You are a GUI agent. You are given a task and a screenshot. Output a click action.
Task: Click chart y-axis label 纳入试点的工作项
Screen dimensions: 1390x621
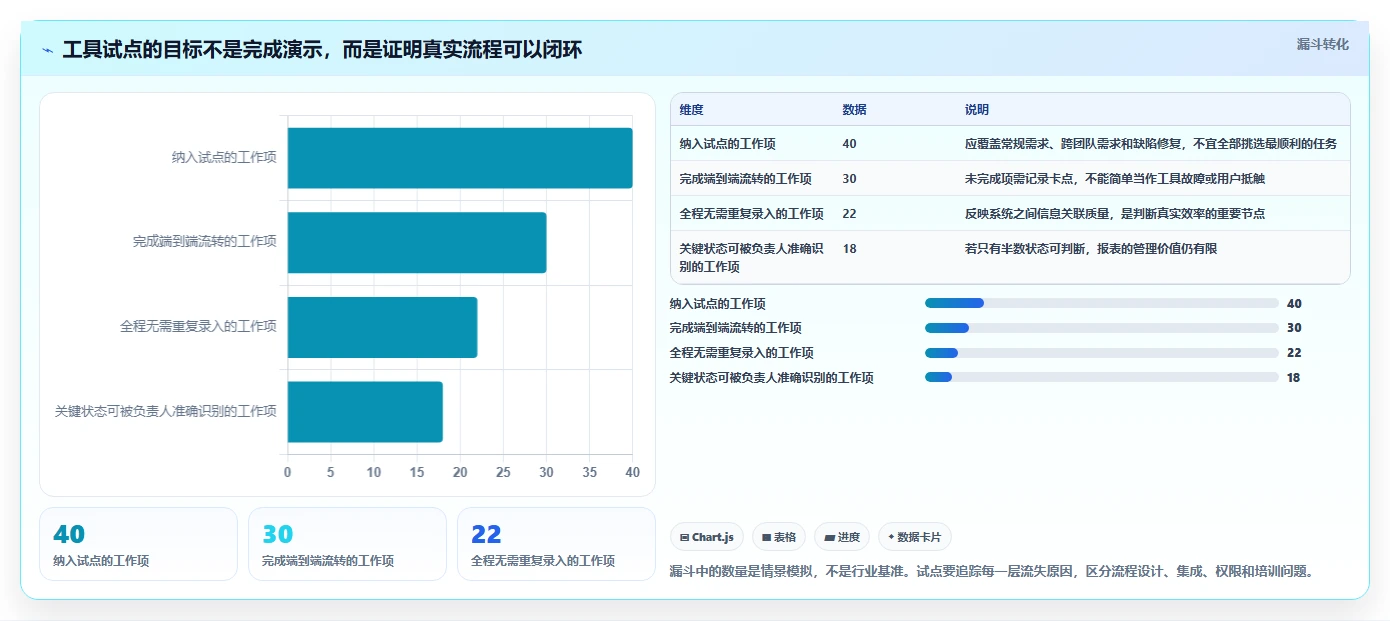pos(224,158)
